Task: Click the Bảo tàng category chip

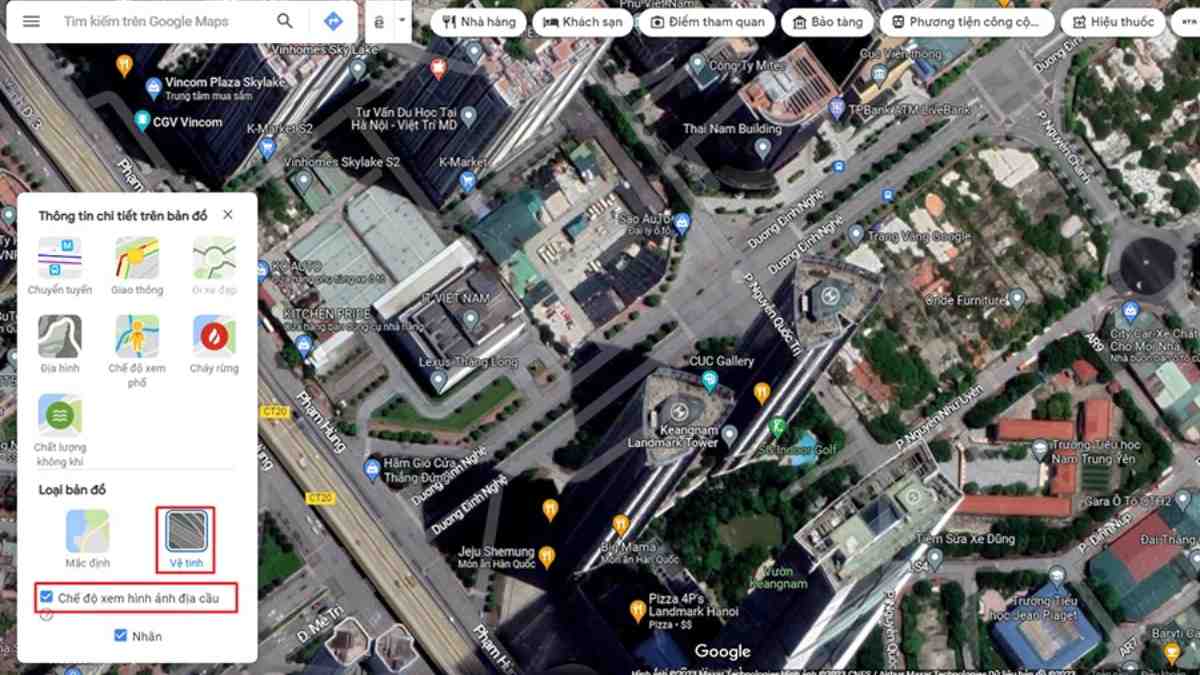Action: point(827,20)
